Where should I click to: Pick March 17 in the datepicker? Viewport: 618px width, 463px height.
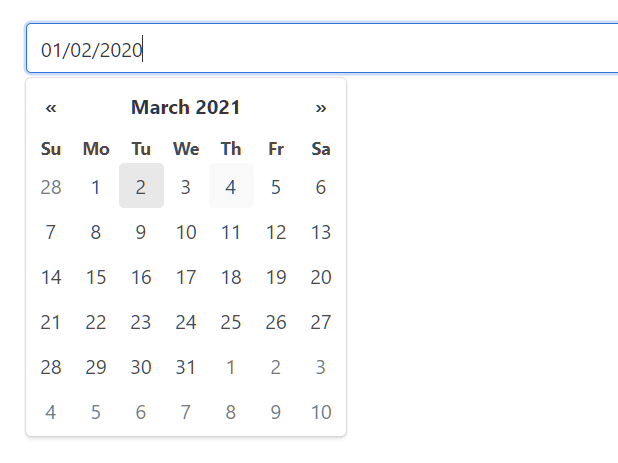coord(186,277)
